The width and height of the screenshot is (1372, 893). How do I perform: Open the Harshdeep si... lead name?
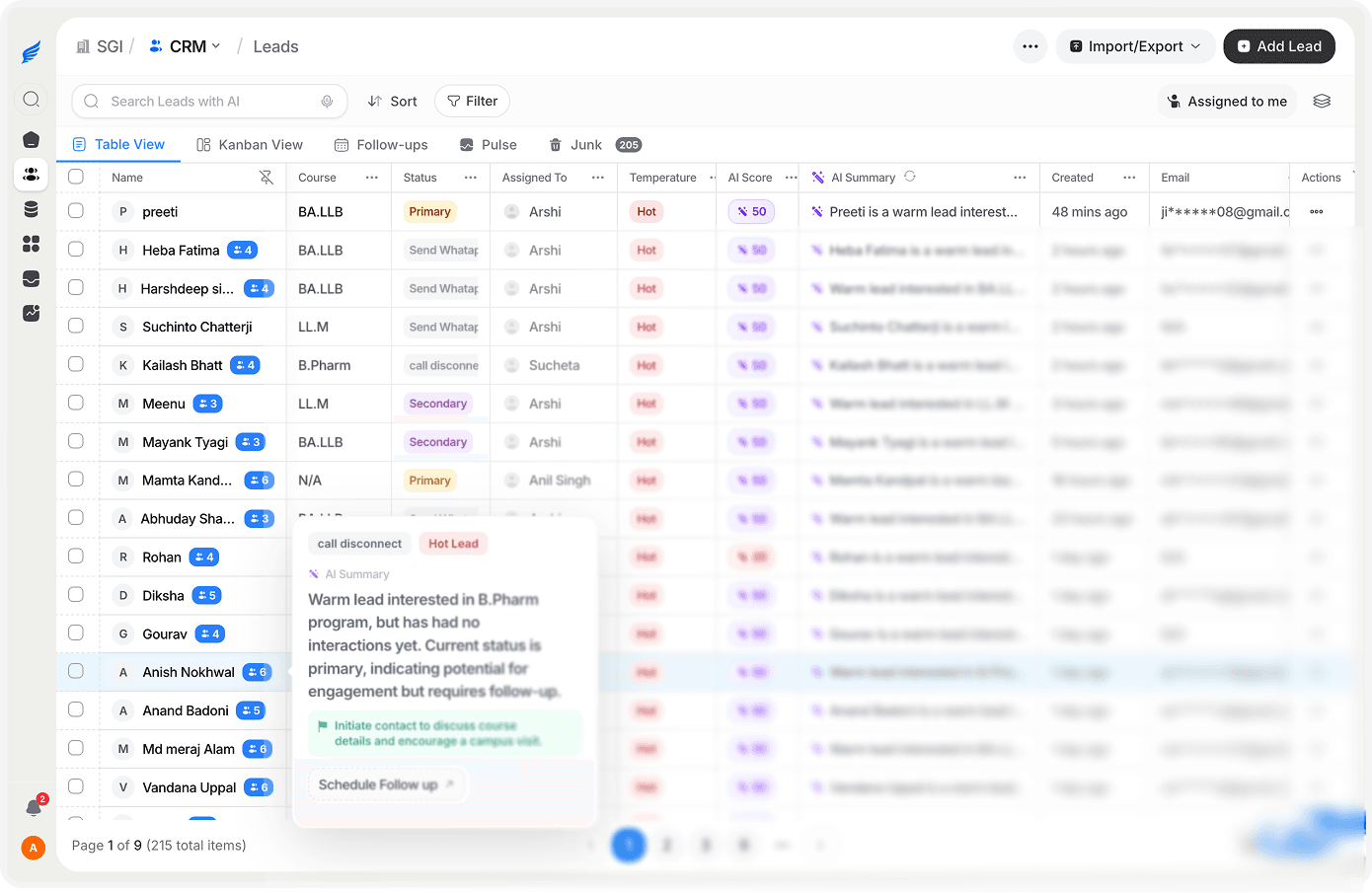pos(188,288)
